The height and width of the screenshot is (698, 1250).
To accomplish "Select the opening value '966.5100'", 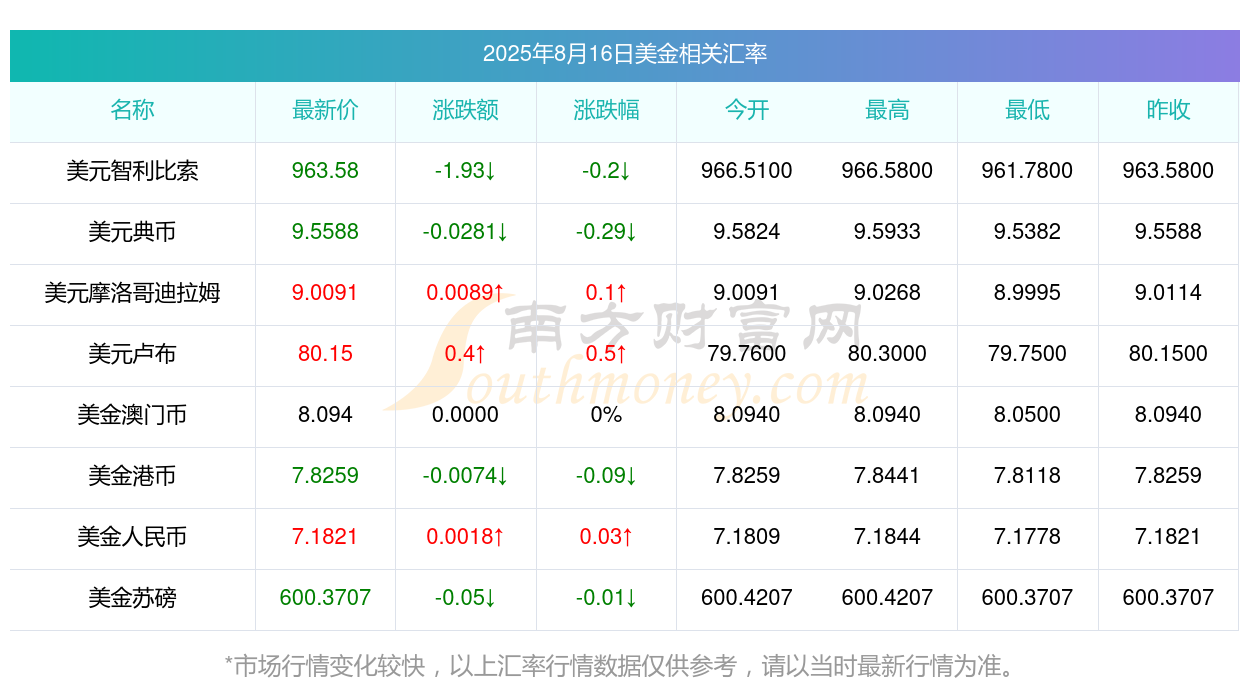I will coord(747,171).
